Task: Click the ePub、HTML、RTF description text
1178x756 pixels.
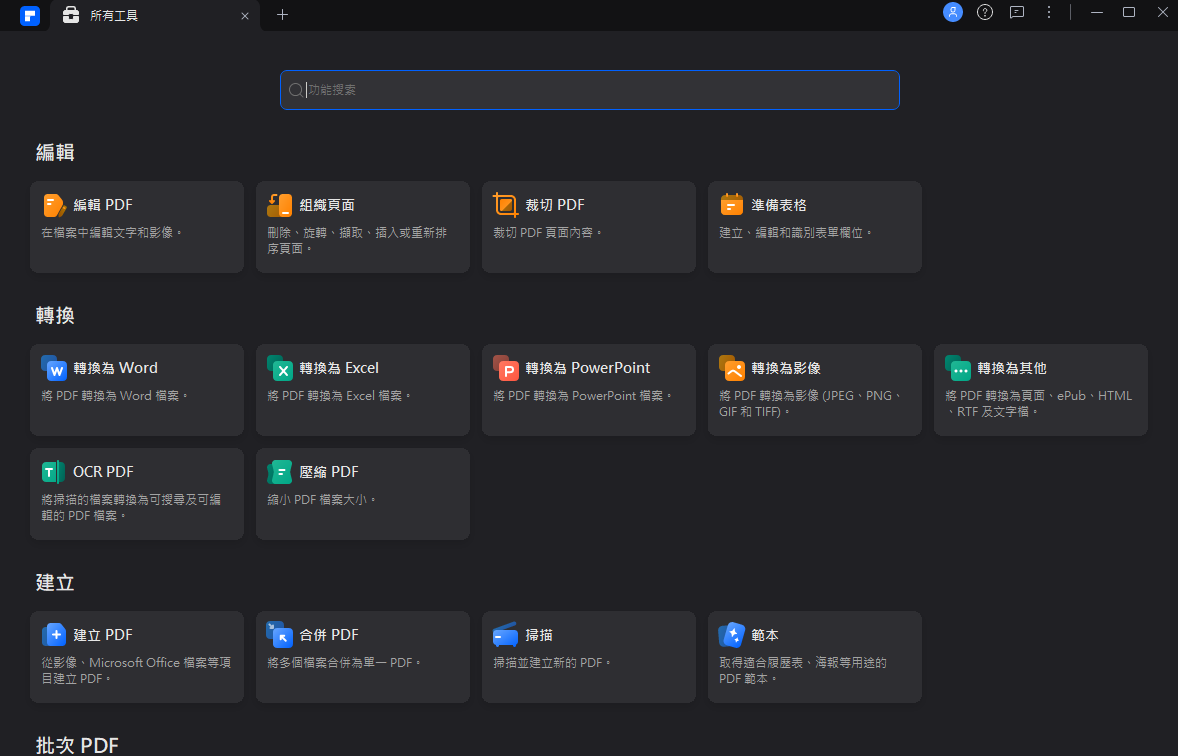Action: pos(1038,404)
